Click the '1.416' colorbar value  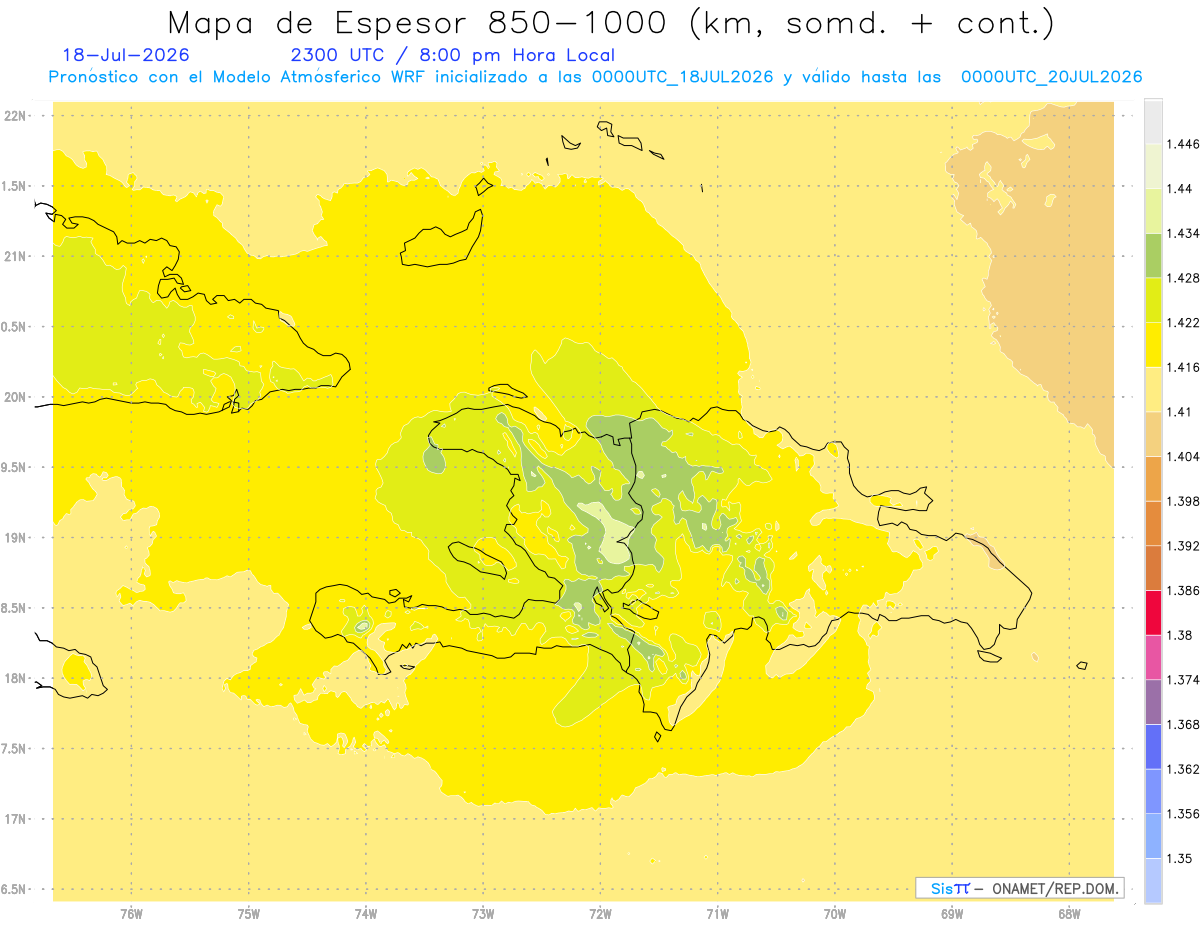(x=1183, y=367)
